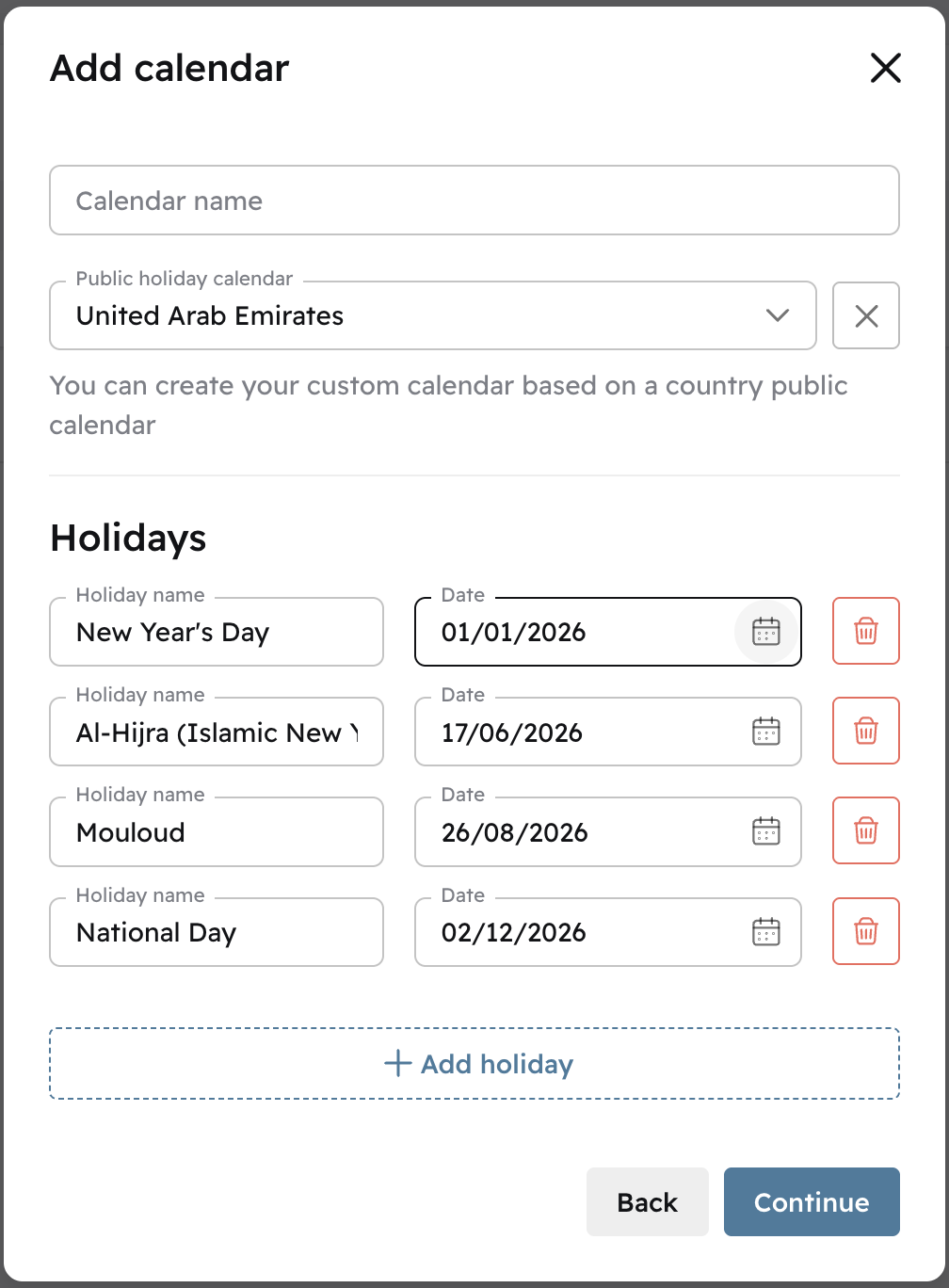Edit the New Year's Day name field

click(x=217, y=632)
